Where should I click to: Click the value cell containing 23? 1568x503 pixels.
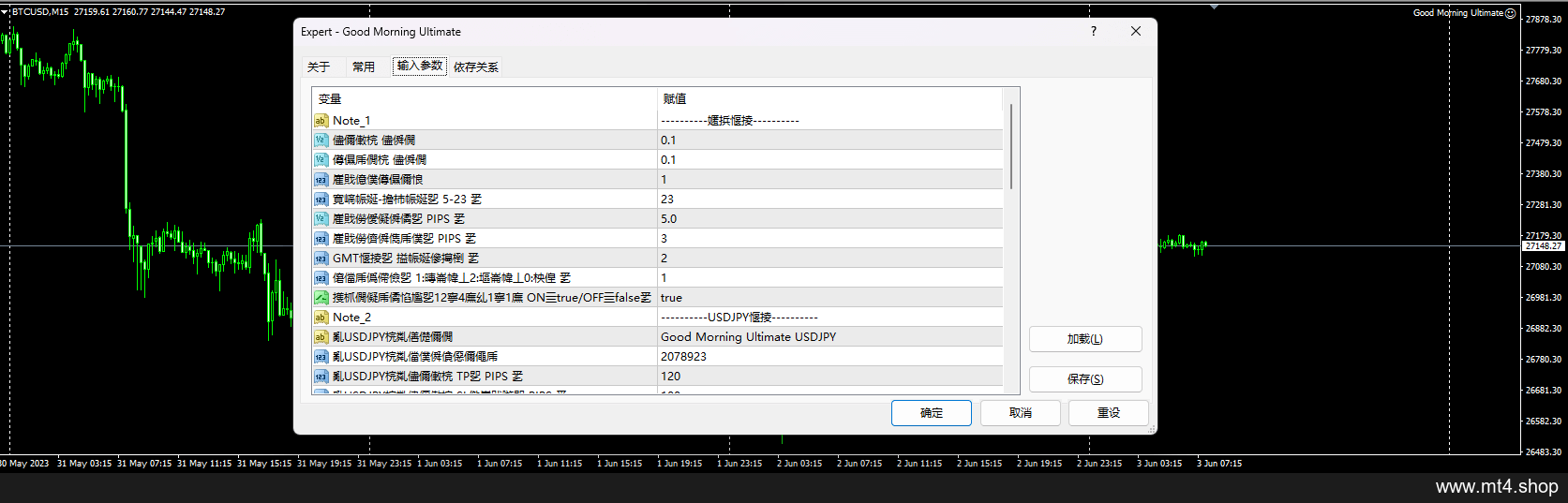coord(830,199)
